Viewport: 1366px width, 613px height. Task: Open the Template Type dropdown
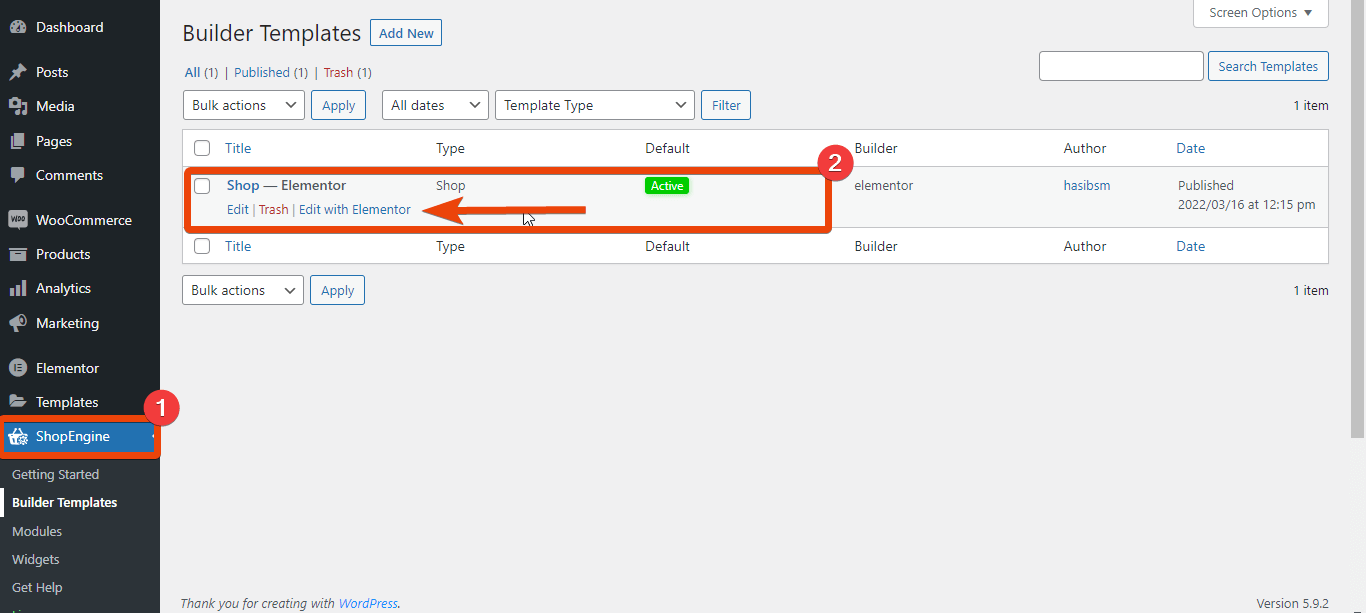tap(595, 105)
